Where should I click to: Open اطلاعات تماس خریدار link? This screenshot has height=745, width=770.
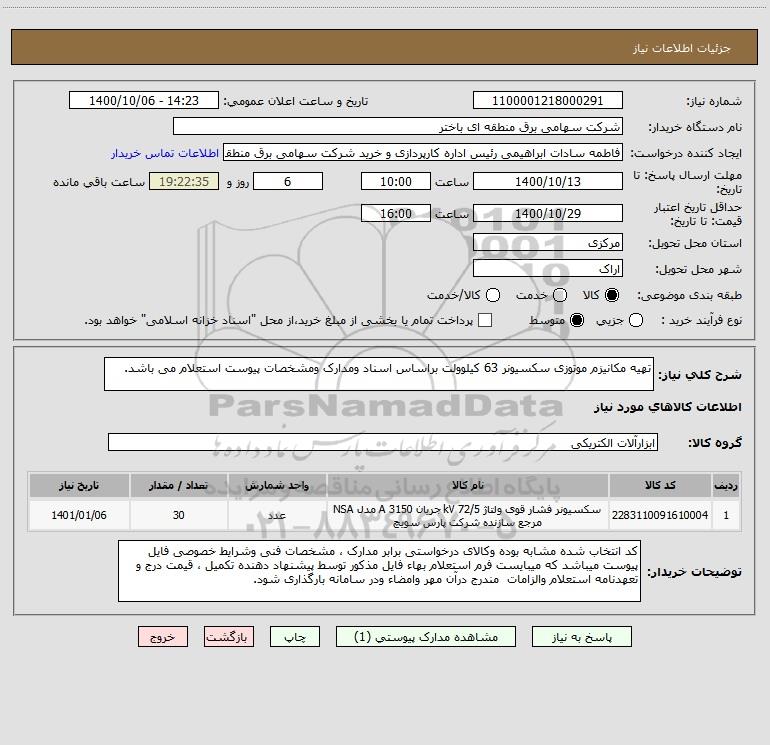click(x=165, y=153)
